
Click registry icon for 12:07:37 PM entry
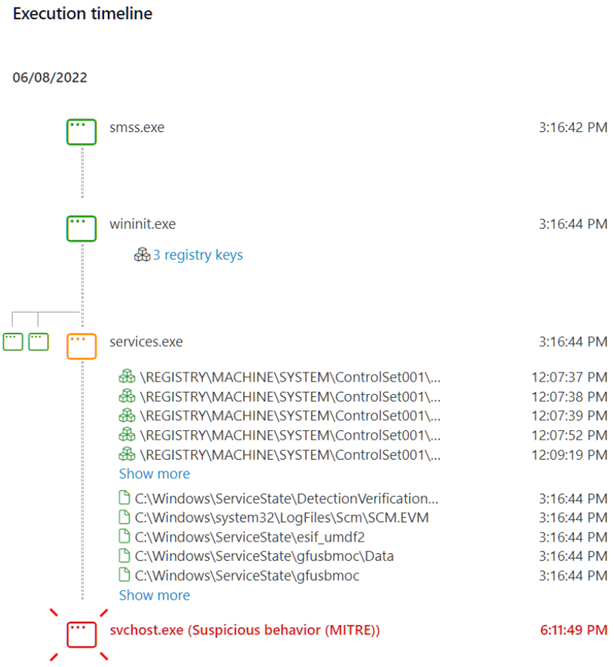tap(127, 376)
